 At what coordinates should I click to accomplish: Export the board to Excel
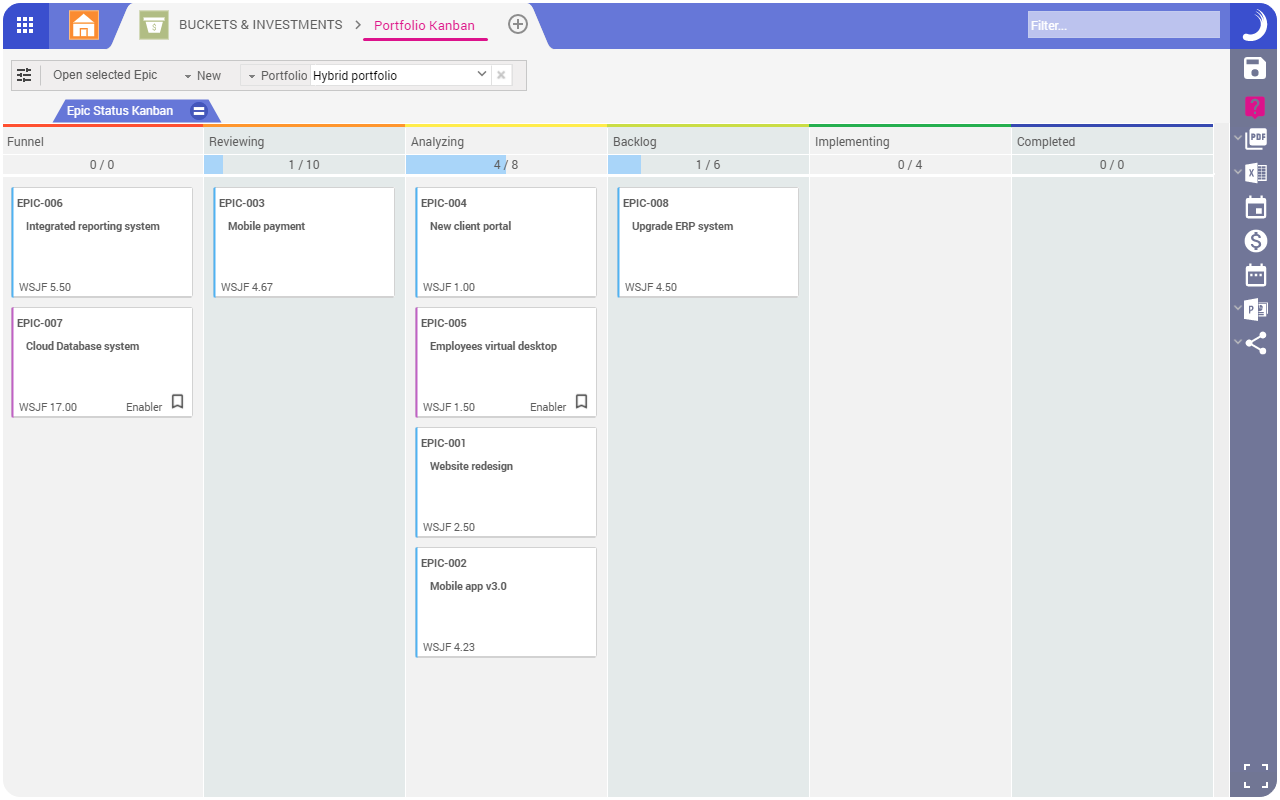(1255, 173)
